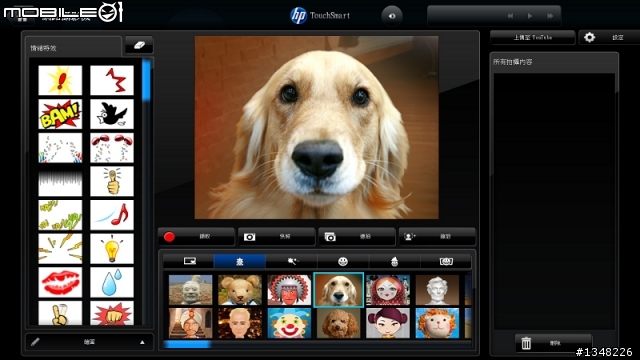640x360 pixels.
Task: Open settings with the gear icon
Action: coord(589,38)
